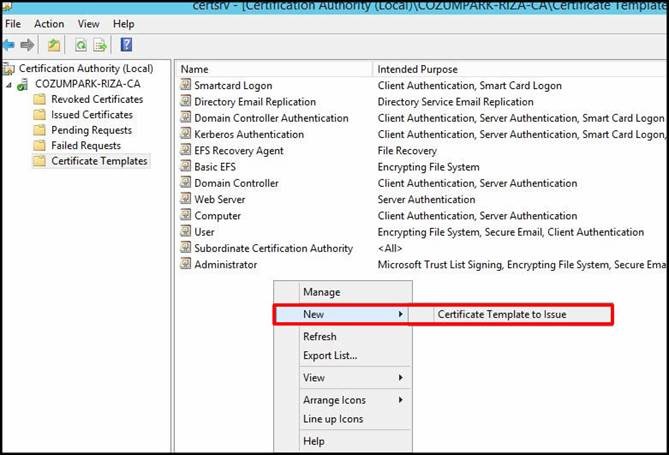The image size is (669, 455).
Task: Click the File Recovery purpose text
Action: point(407,151)
